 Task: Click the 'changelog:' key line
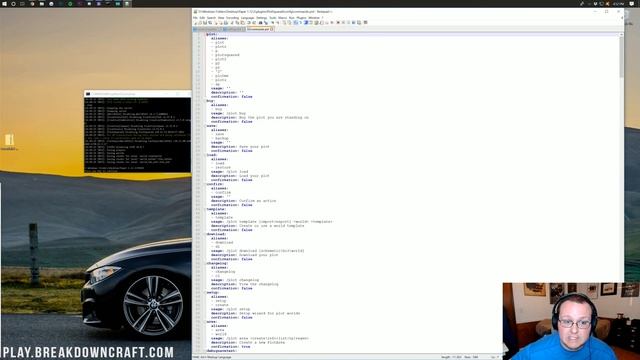(217, 263)
